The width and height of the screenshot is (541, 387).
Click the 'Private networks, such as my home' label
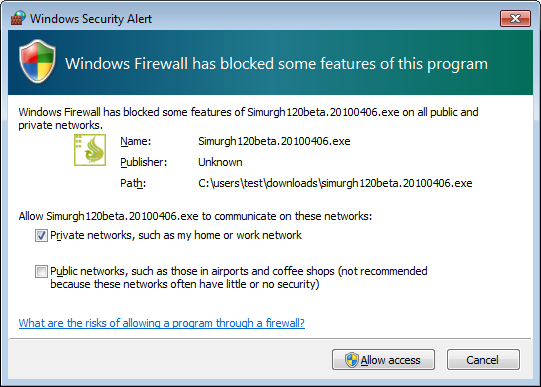pos(176,235)
